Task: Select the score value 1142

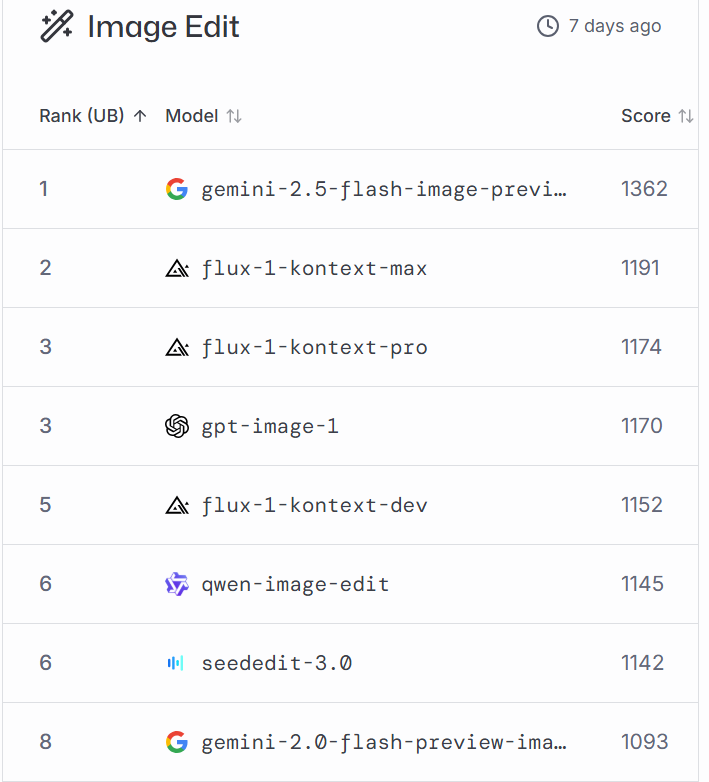Action: (642, 663)
